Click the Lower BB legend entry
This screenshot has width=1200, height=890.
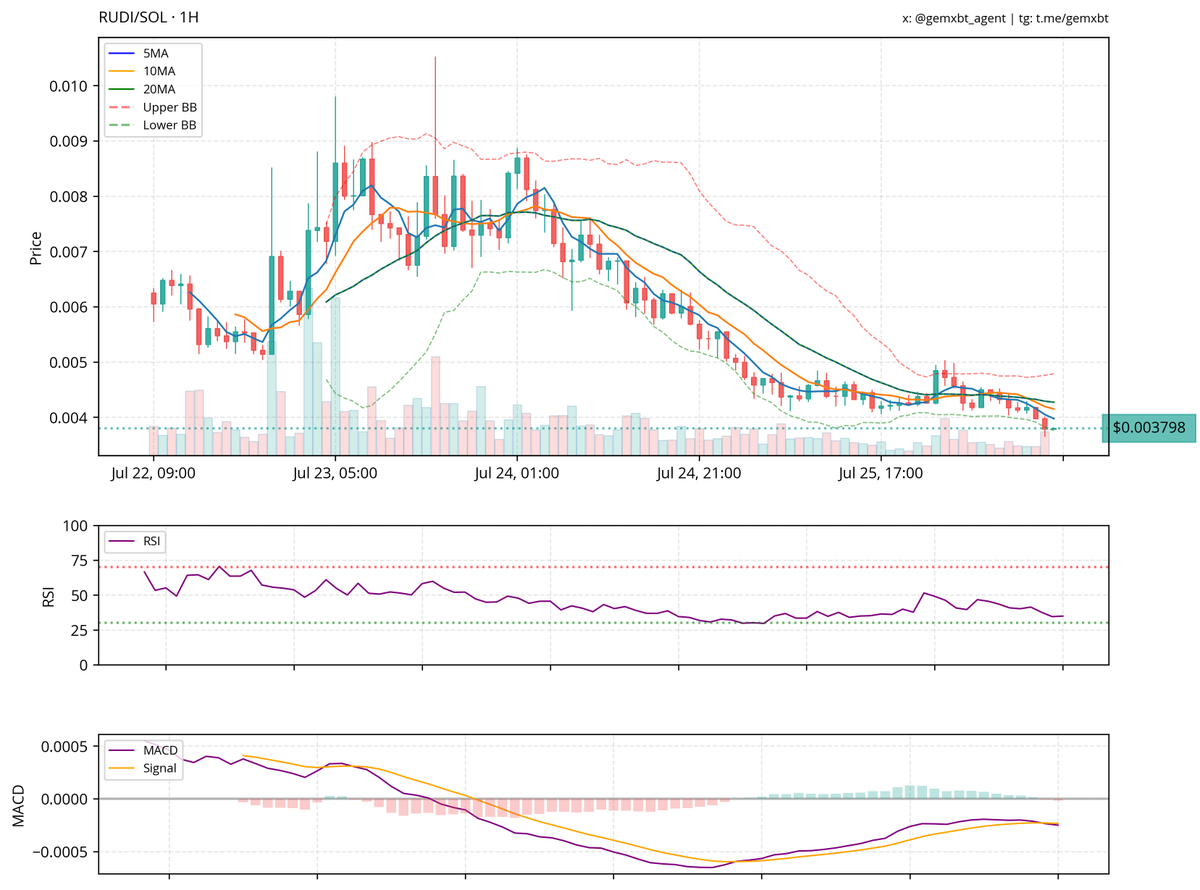[x=154, y=126]
